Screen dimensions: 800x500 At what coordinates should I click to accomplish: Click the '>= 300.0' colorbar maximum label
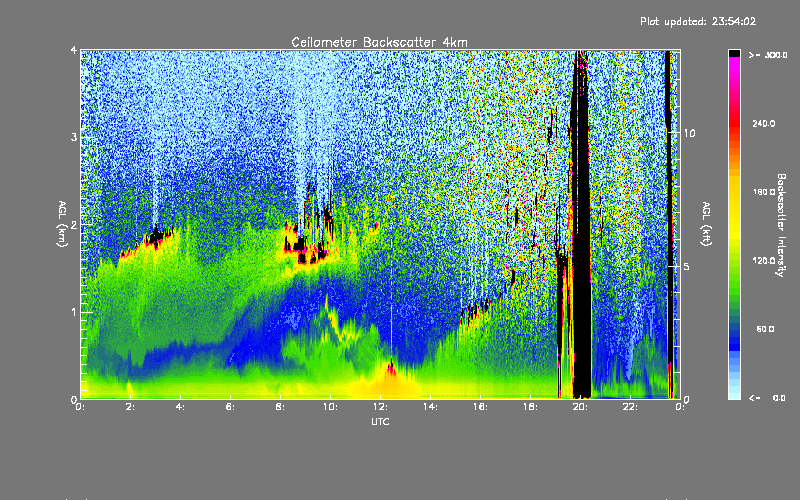click(x=768, y=55)
